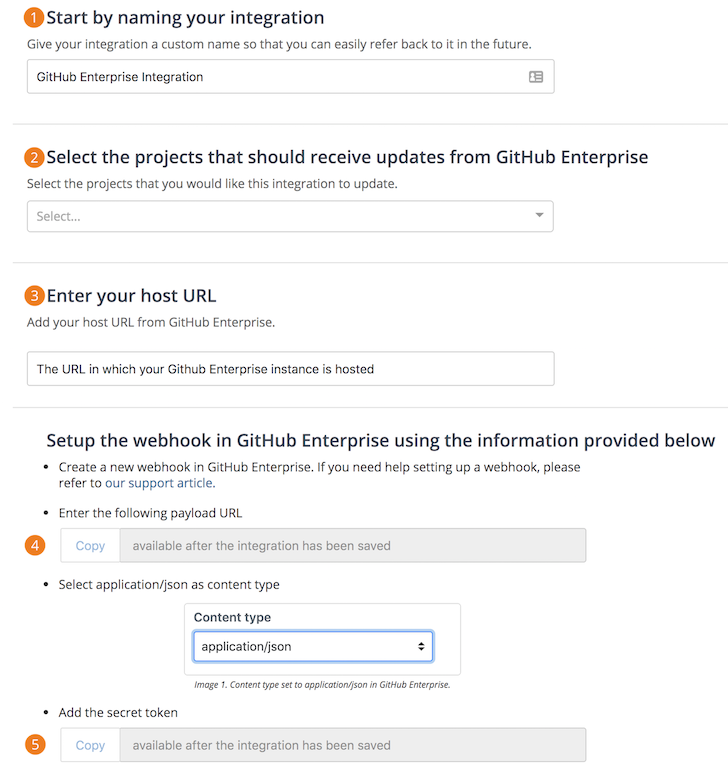Click the 'Setup the webhook in GitHub Enterprise' heading
This screenshot has width=728, height=770.
[380, 441]
